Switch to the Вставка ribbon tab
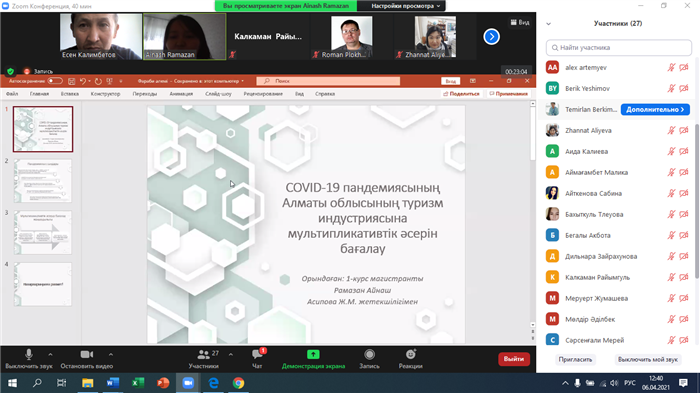 coord(70,94)
